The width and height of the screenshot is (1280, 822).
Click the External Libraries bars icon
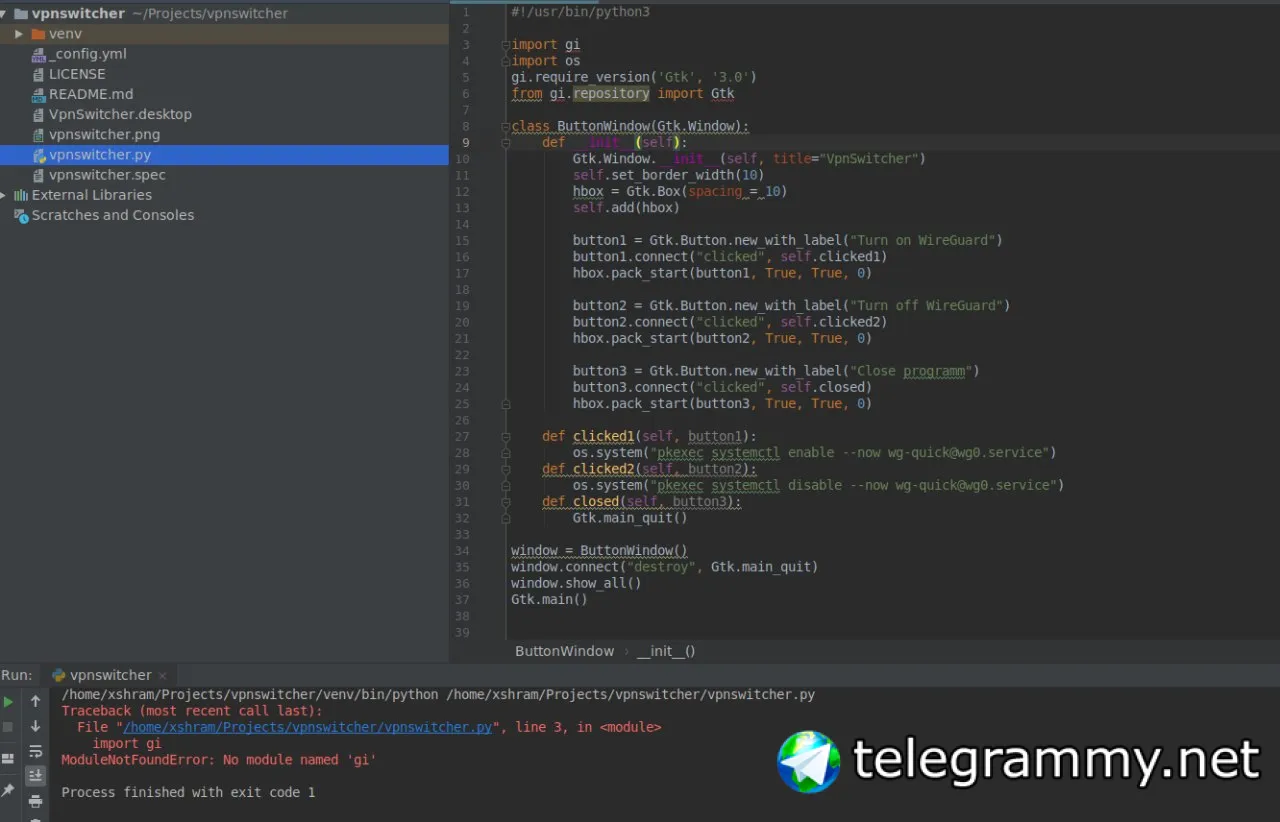click(x=21, y=195)
